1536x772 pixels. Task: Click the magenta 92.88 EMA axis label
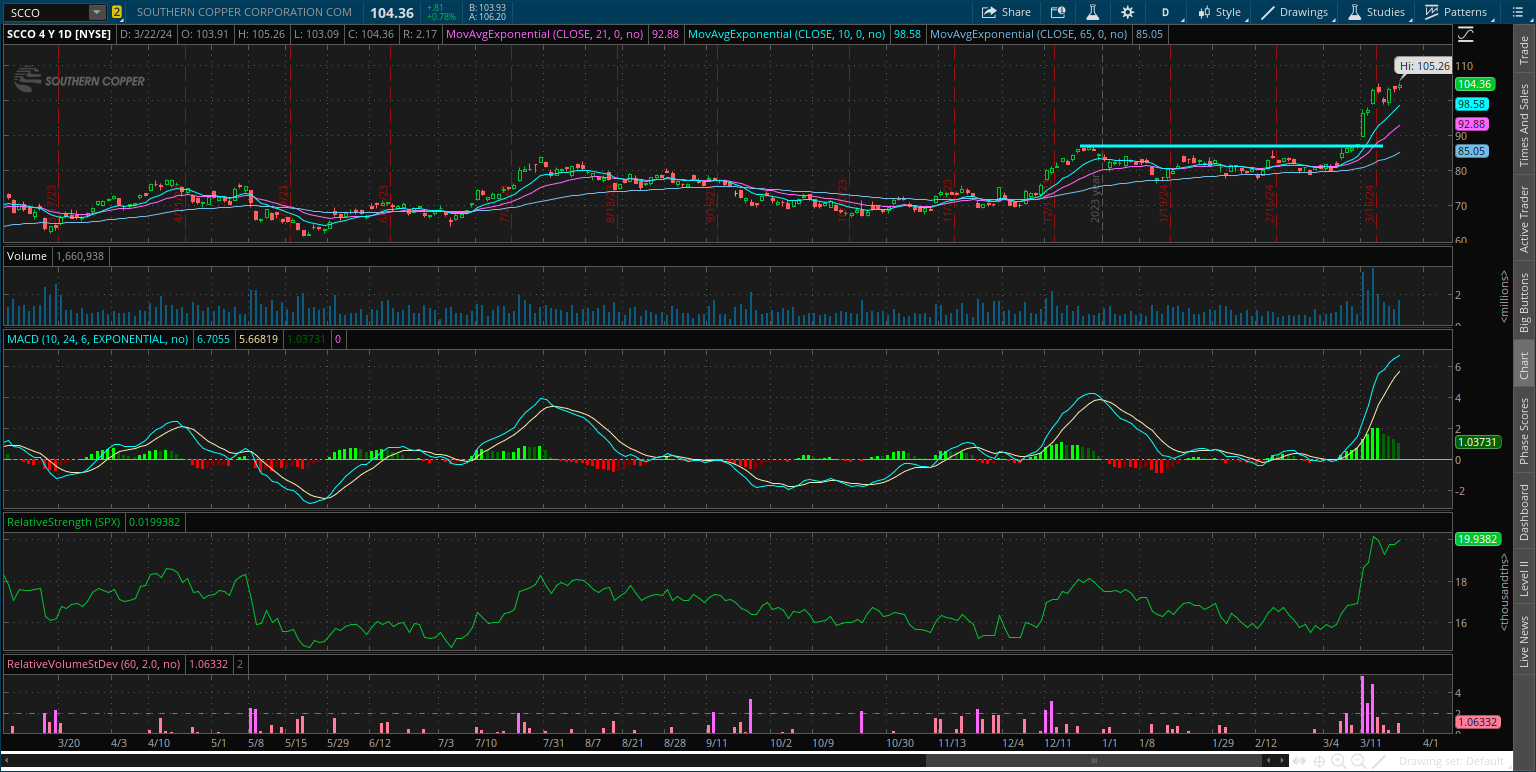coord(1471,124)
